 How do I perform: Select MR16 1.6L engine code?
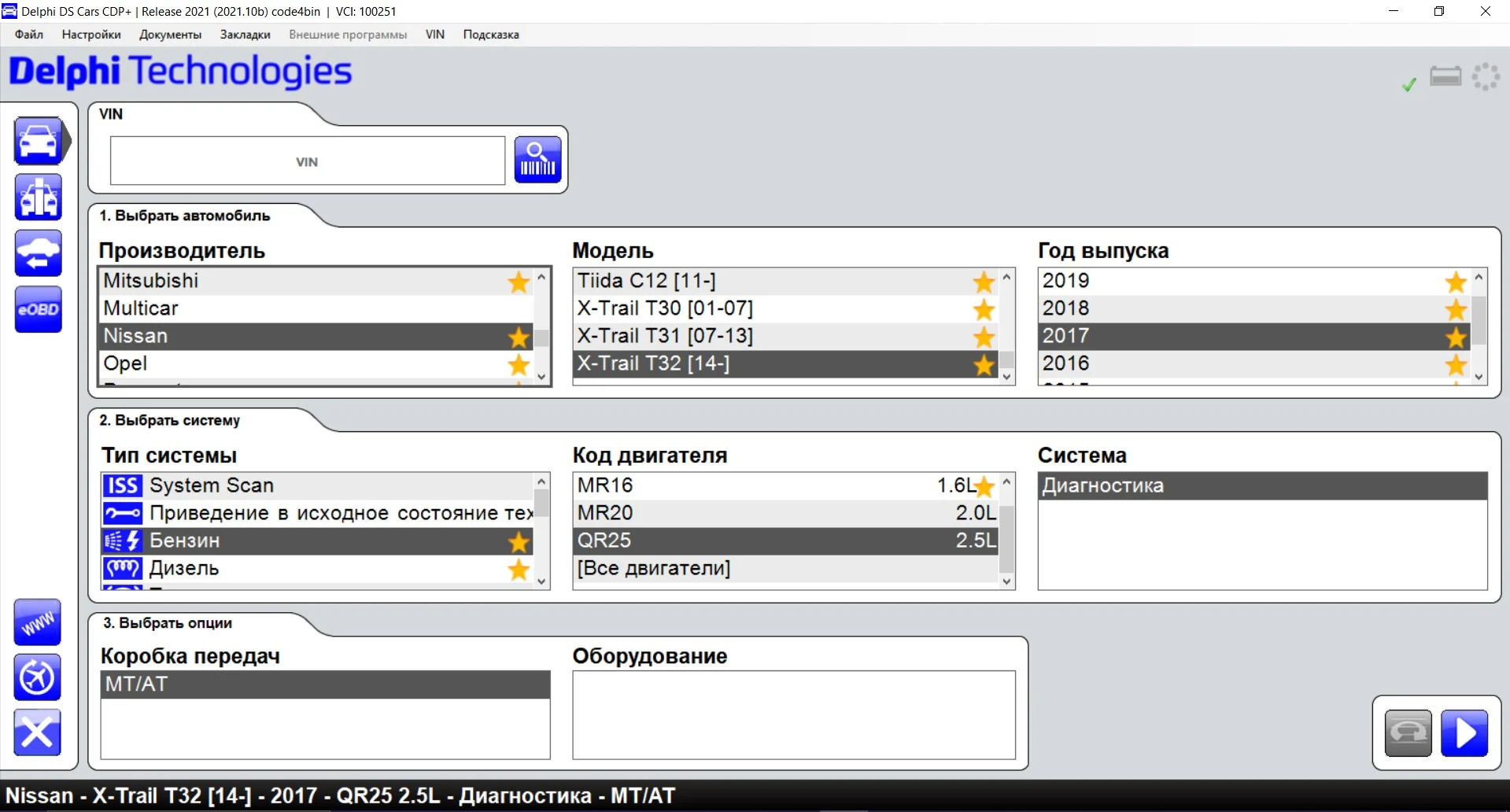[x=786, y=485]
